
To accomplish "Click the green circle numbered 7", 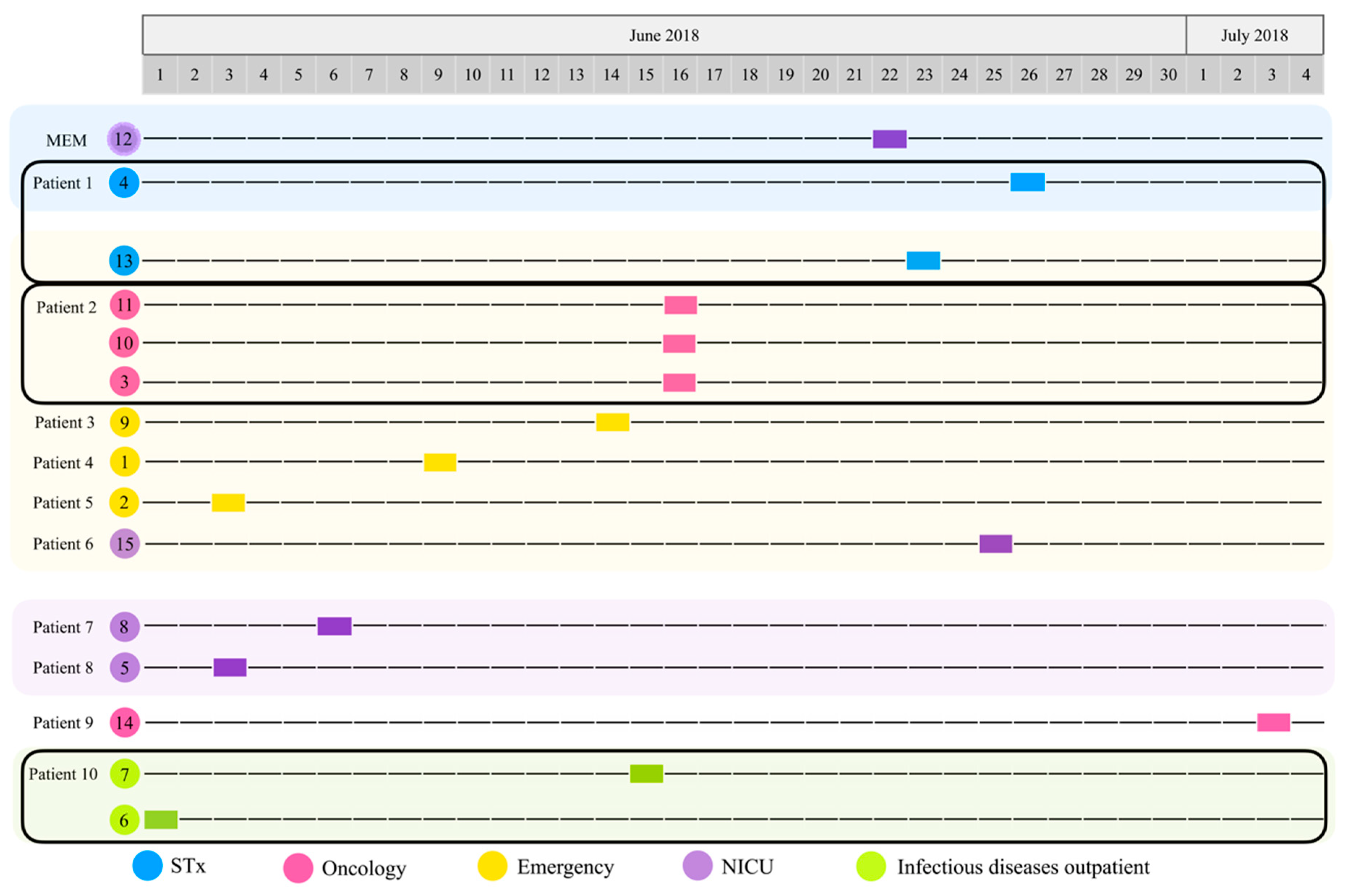I will [x=125, y=774].
